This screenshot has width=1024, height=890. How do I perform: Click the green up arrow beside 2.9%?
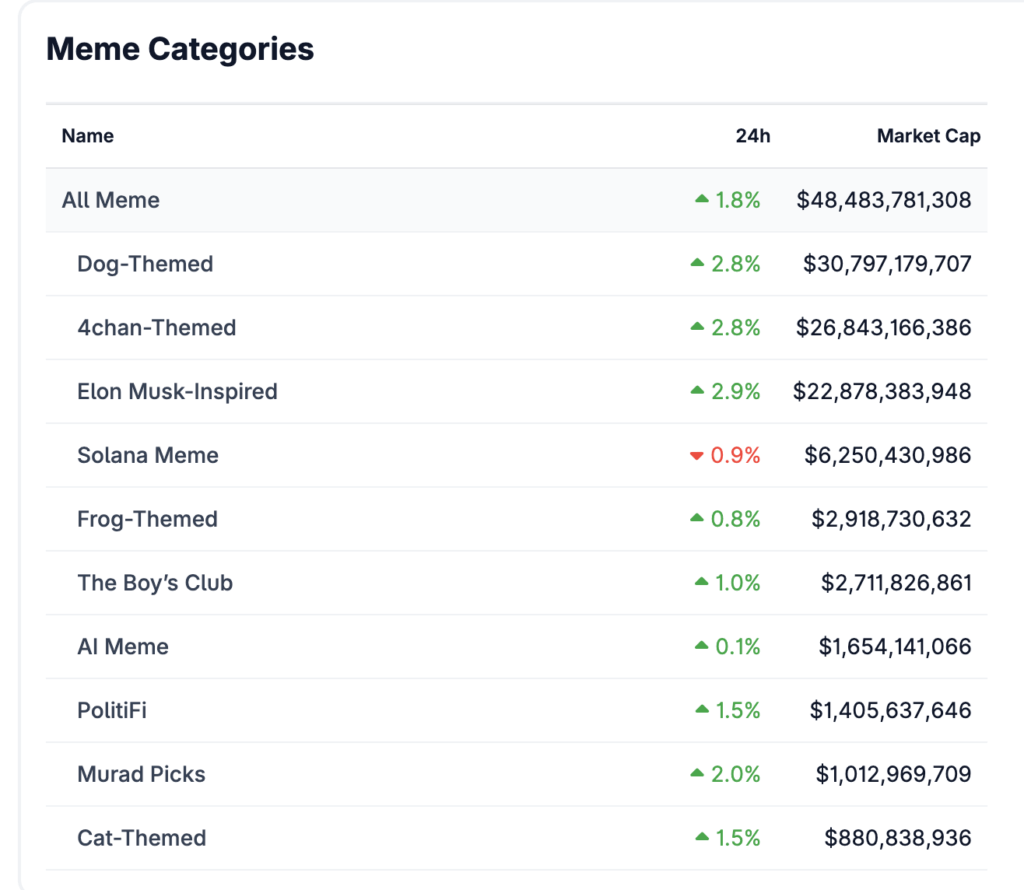click(697, 390)
